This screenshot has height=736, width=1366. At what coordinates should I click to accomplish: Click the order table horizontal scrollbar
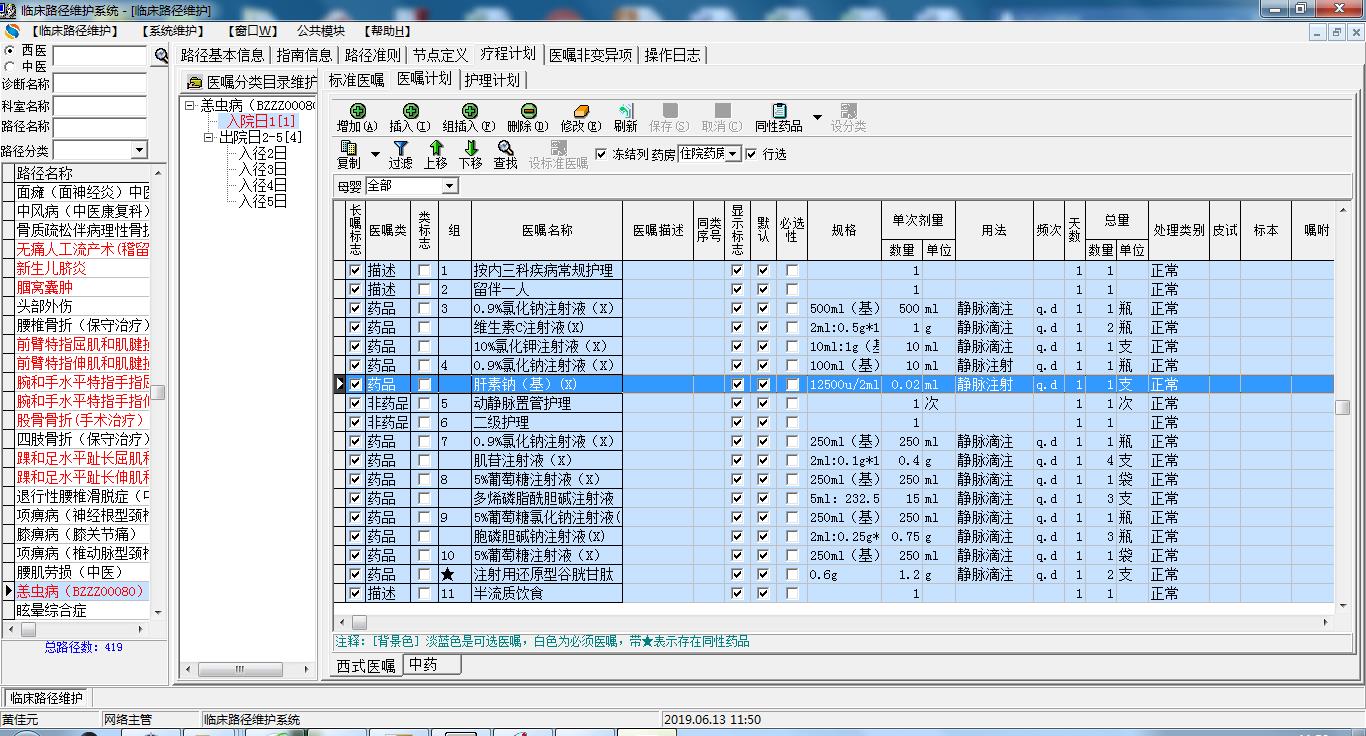834,622
